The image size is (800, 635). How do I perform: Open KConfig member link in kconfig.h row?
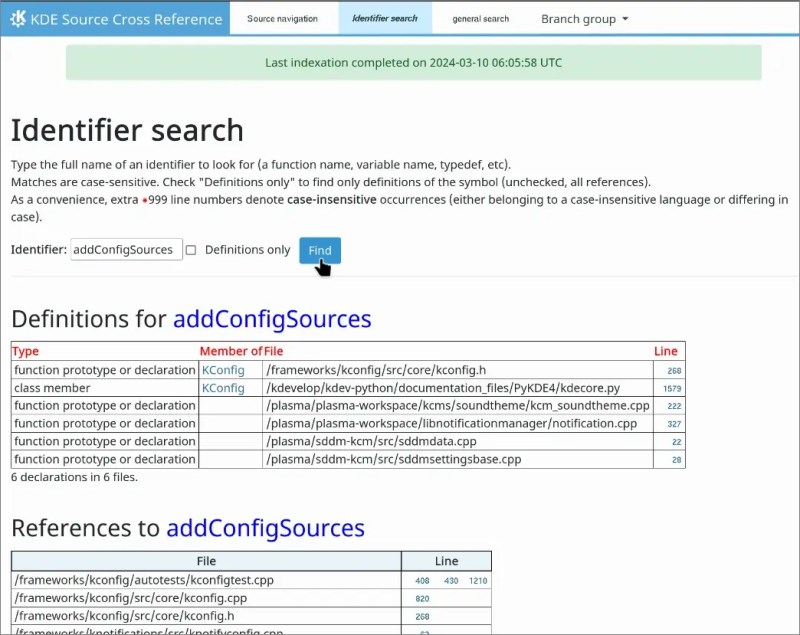(223, 370)
